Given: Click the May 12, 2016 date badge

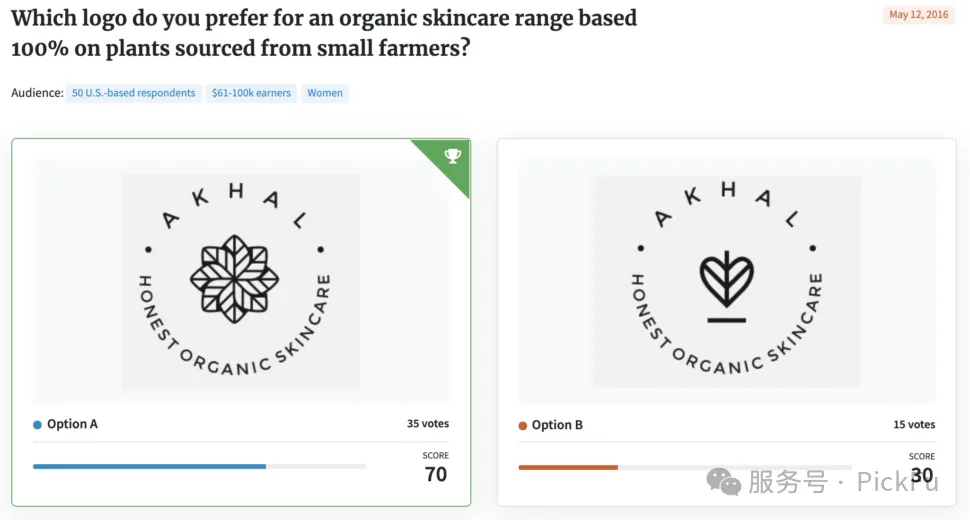Looking at the screenshot, I should (919, 14).
